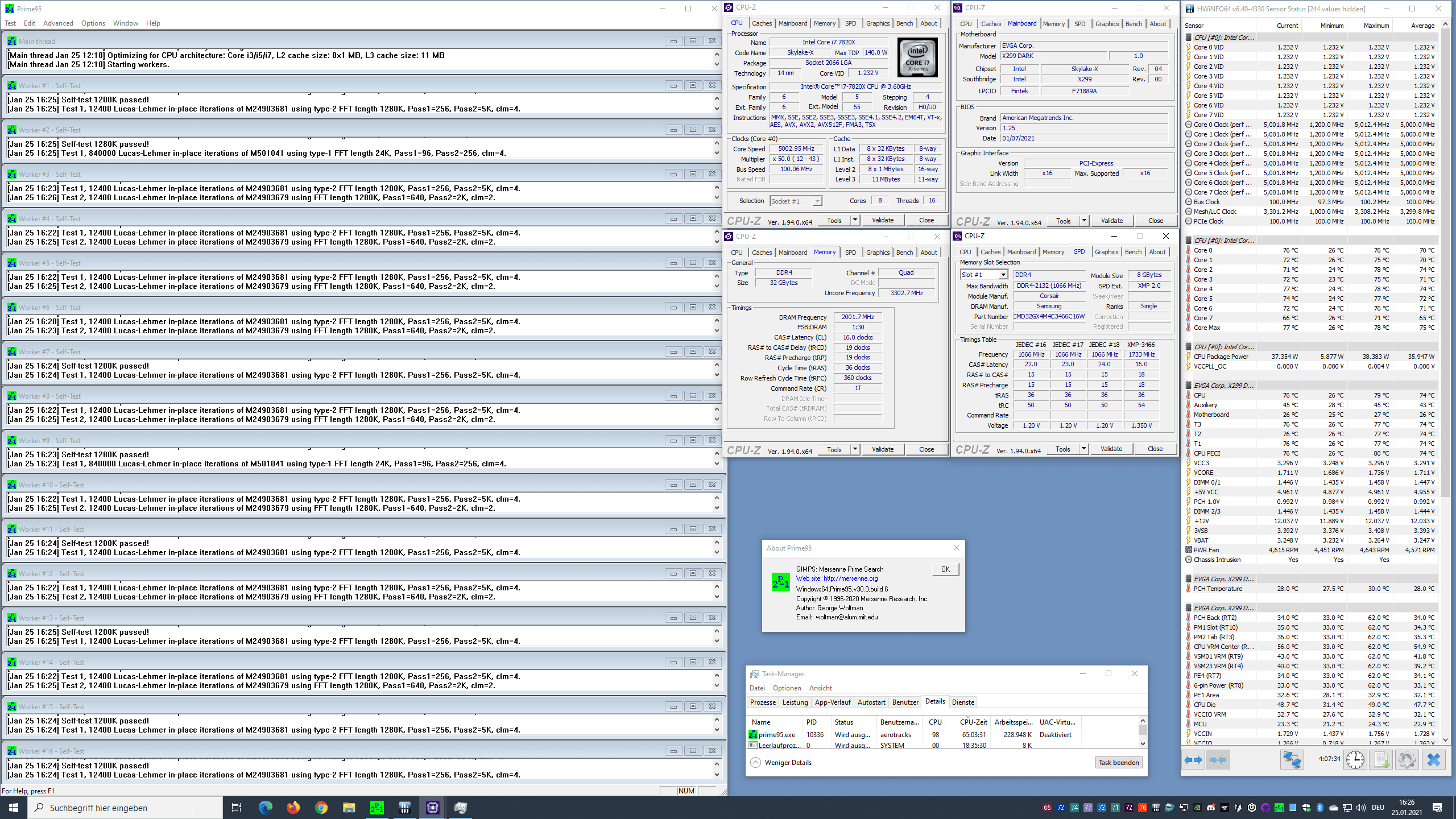The image size is (1456, 819).
Task: Open Slot #1 memory slot dropdown
Action: (x=984, y=275)
